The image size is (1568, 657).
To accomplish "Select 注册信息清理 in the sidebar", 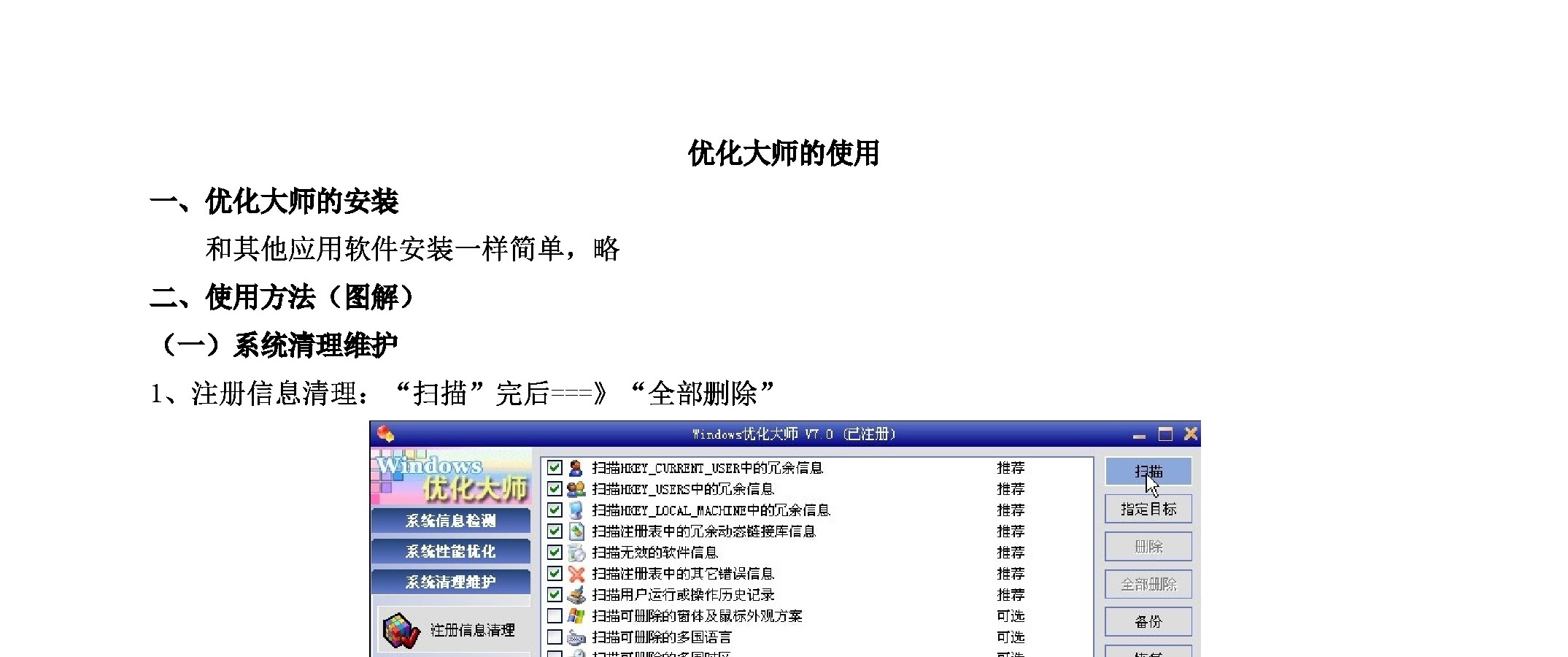I will click(x=452, y=629).
